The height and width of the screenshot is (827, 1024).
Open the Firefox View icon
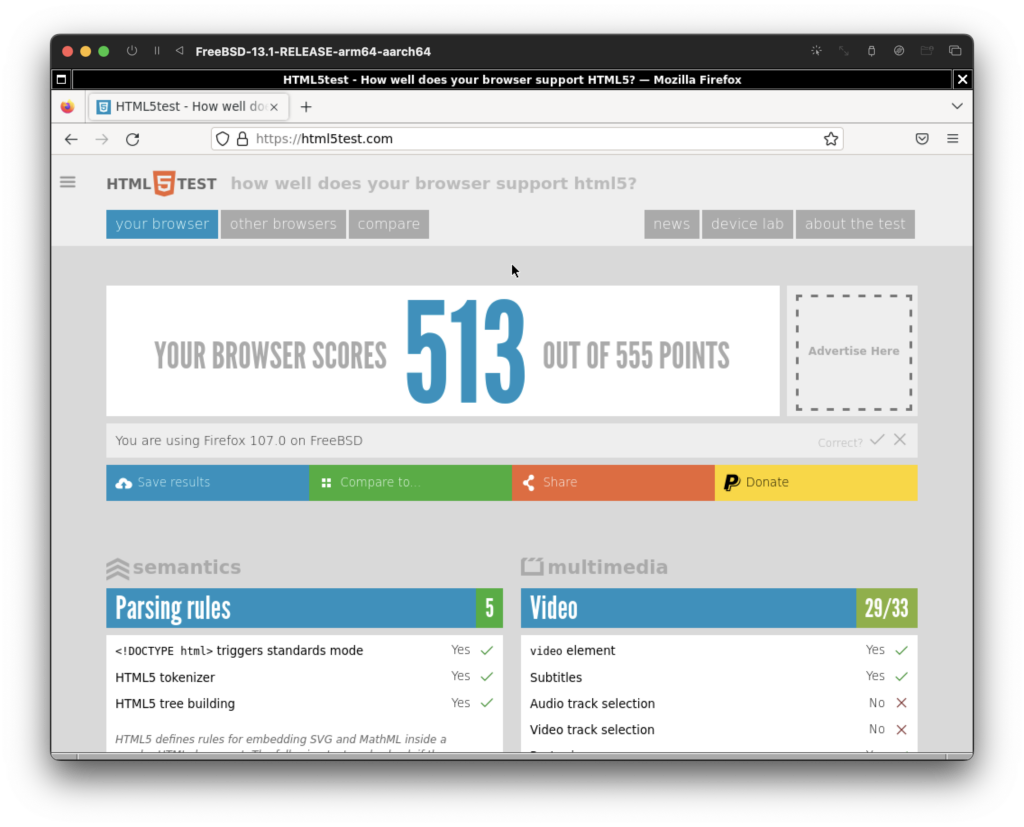coord(67,106)
